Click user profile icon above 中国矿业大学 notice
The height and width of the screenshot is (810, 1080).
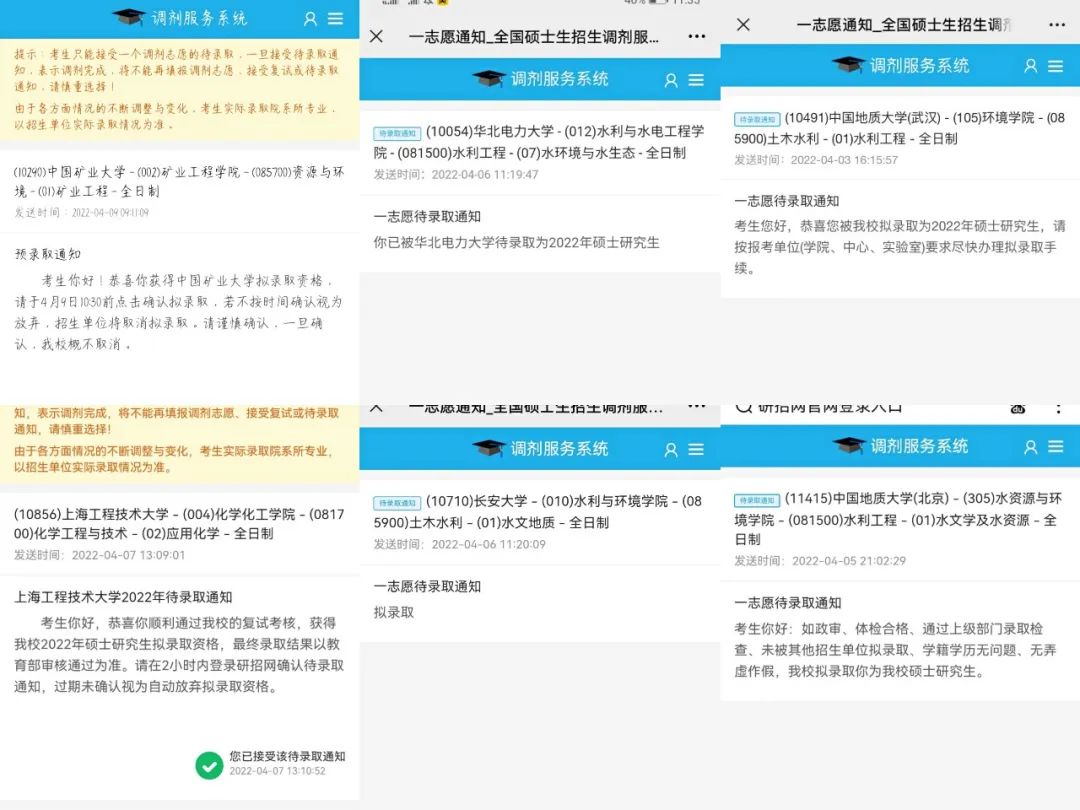310,18
